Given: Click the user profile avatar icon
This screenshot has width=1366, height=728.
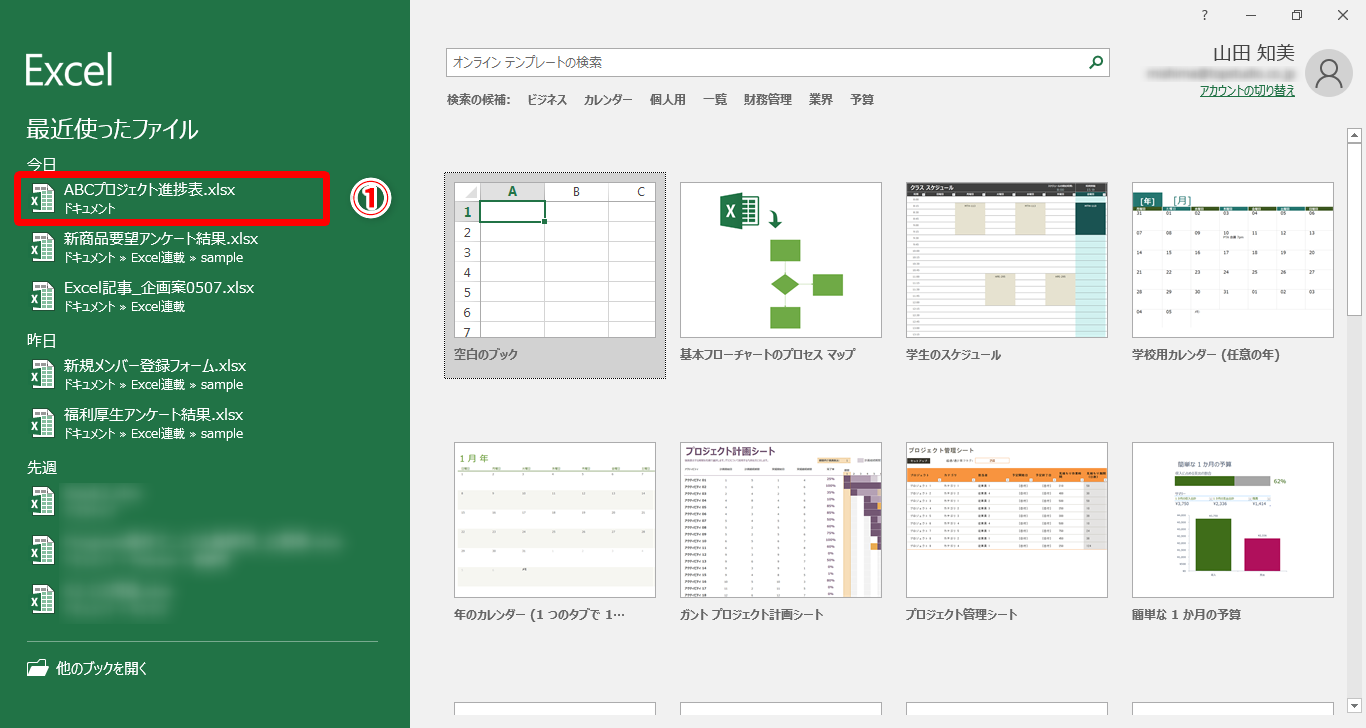Looking at the screenshot, I should [1329, 73].
